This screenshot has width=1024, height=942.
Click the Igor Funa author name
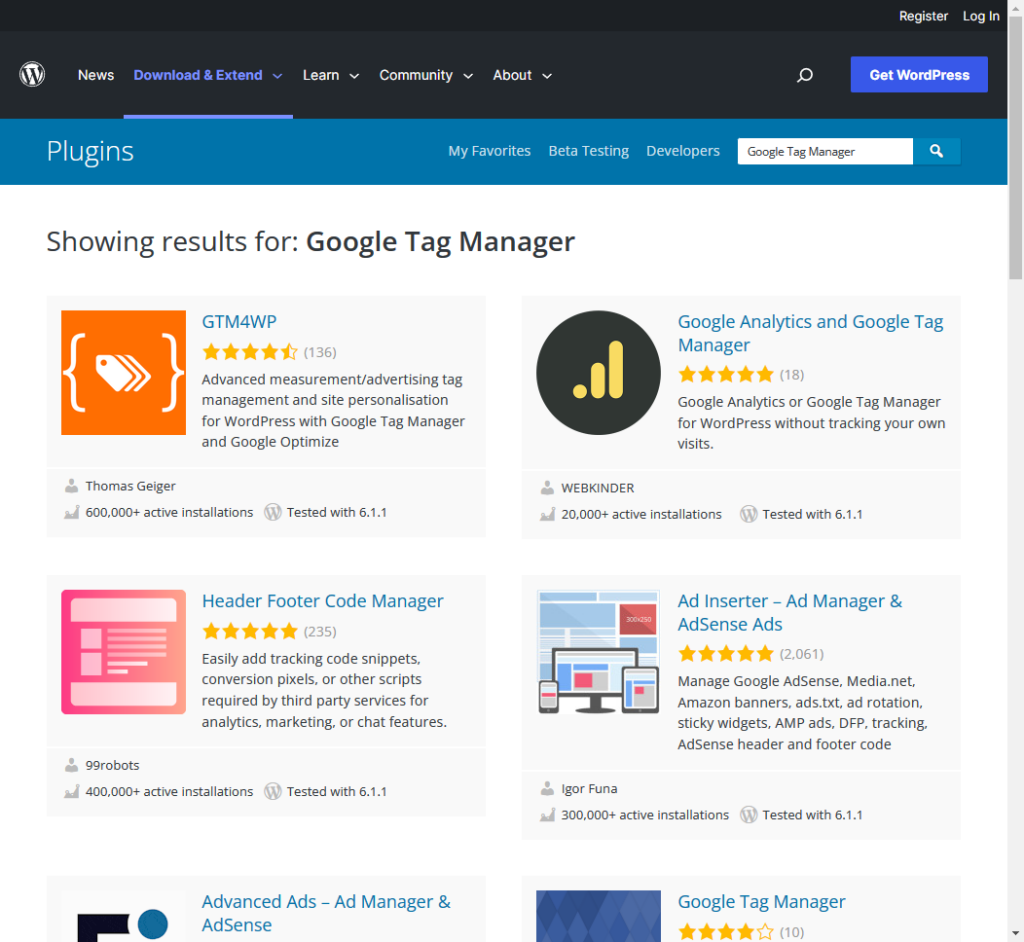coord(589,788)
